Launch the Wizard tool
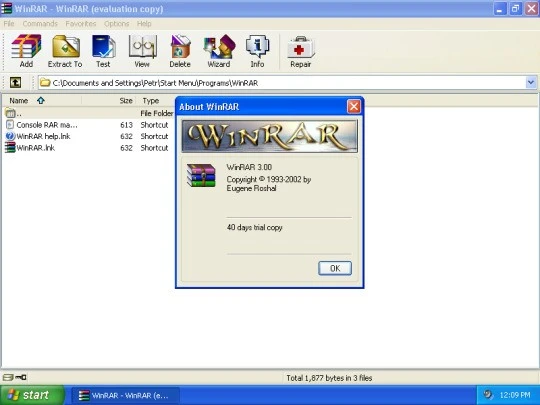The height and width of the screenshot is (405, 540). click(219, 51)
